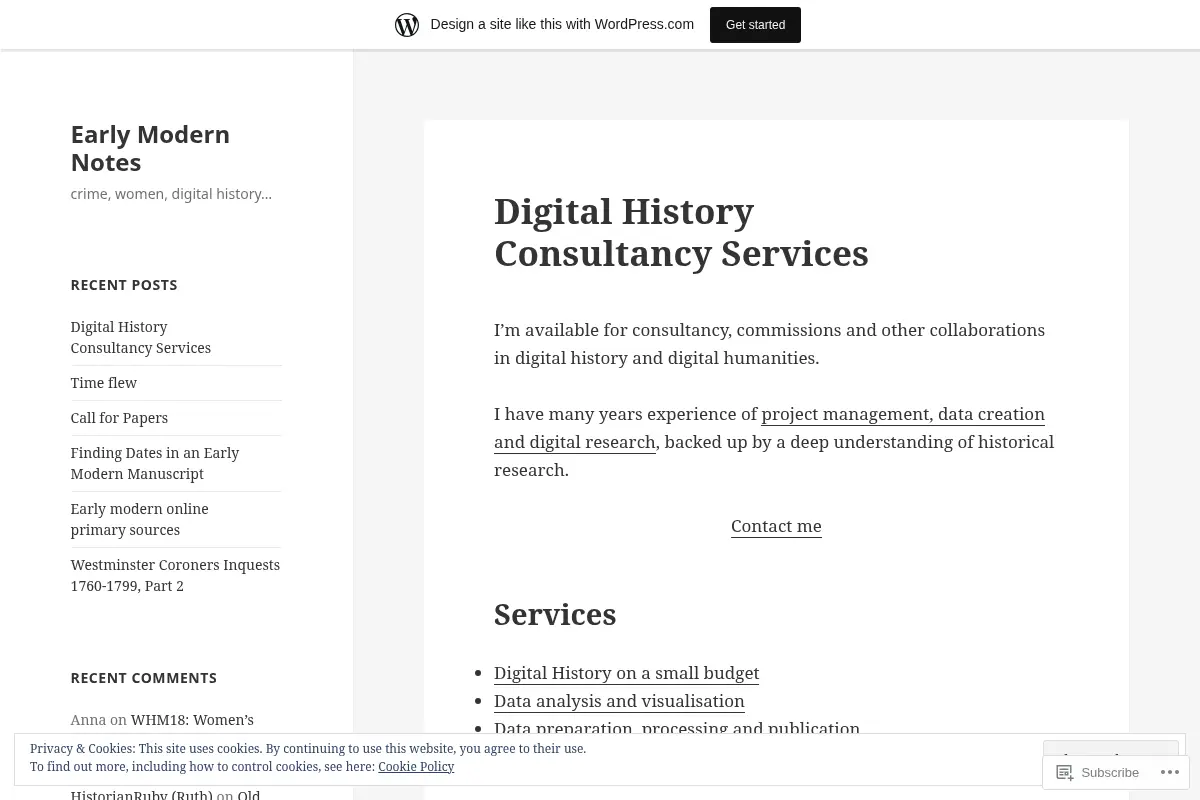Open Digital History Consultancy Services sidebar post

140,337
